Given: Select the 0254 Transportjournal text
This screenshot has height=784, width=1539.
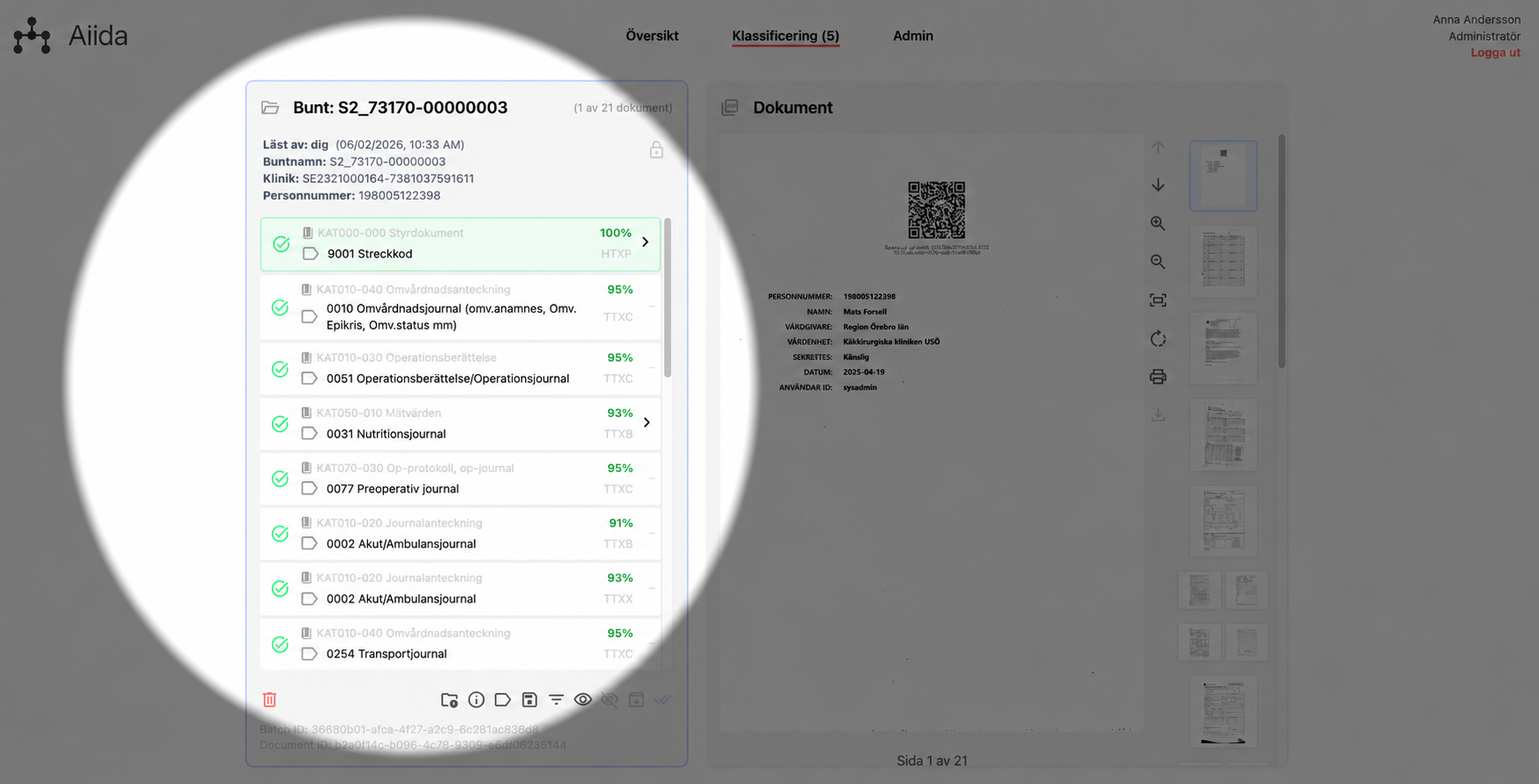Looking at the screenshot, I should [x=387, y=653].
